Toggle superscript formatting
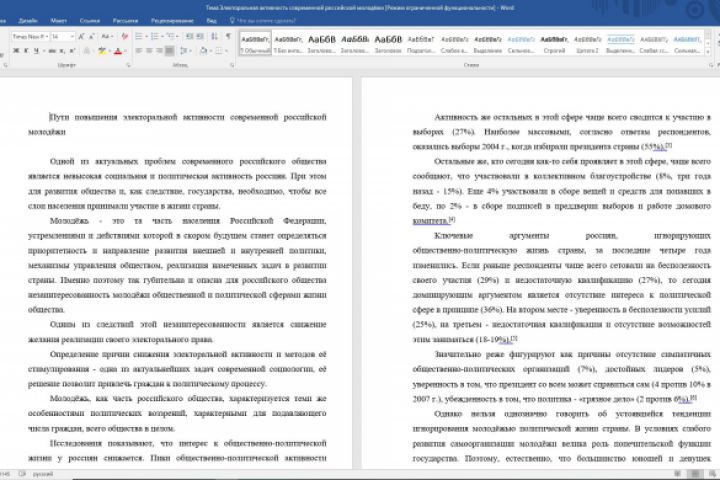 72,51
